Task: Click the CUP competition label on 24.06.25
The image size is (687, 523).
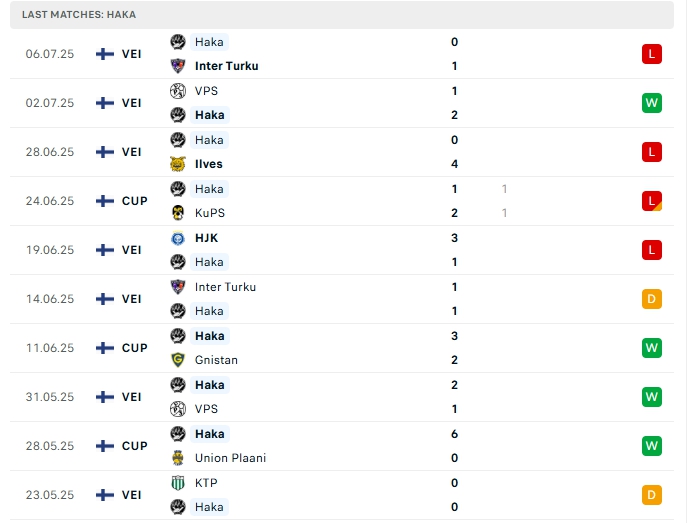Action: point(135,201)
